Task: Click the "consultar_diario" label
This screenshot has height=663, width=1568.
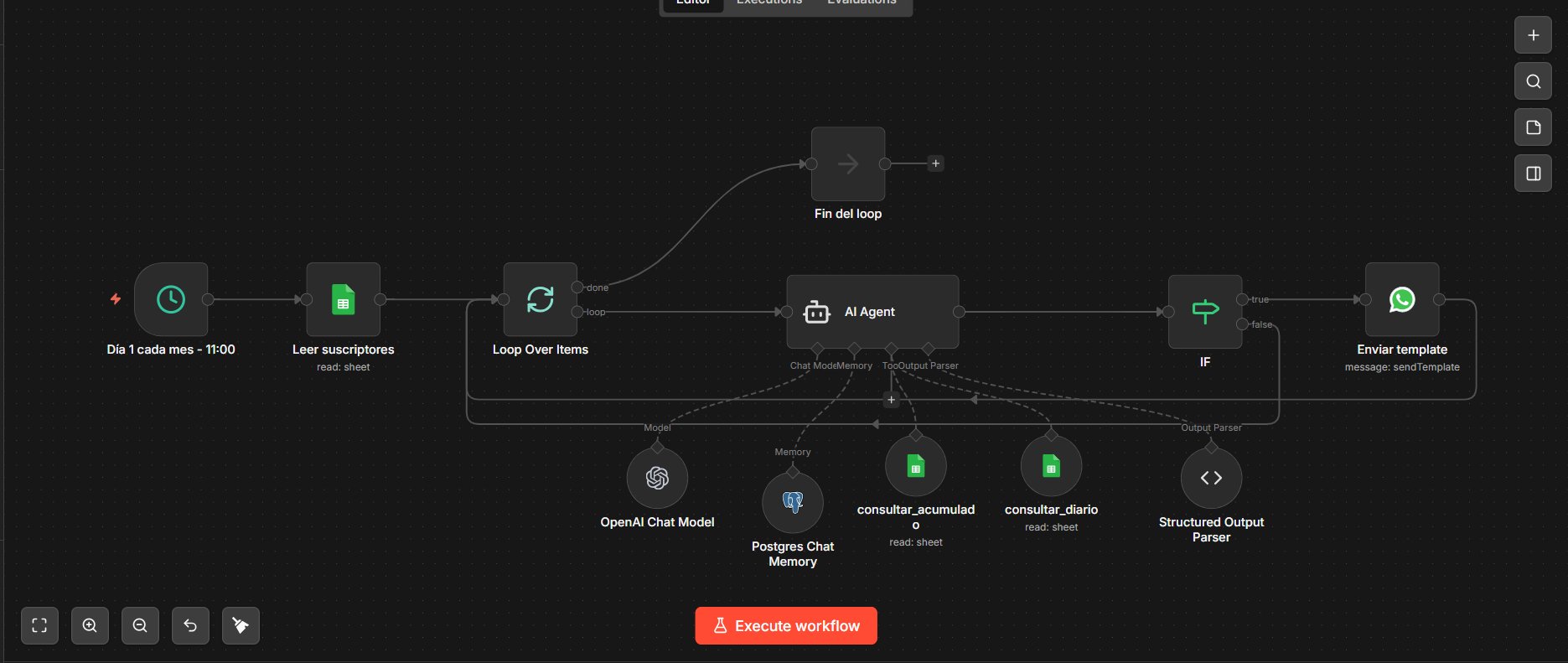Action: (1051, 510)
